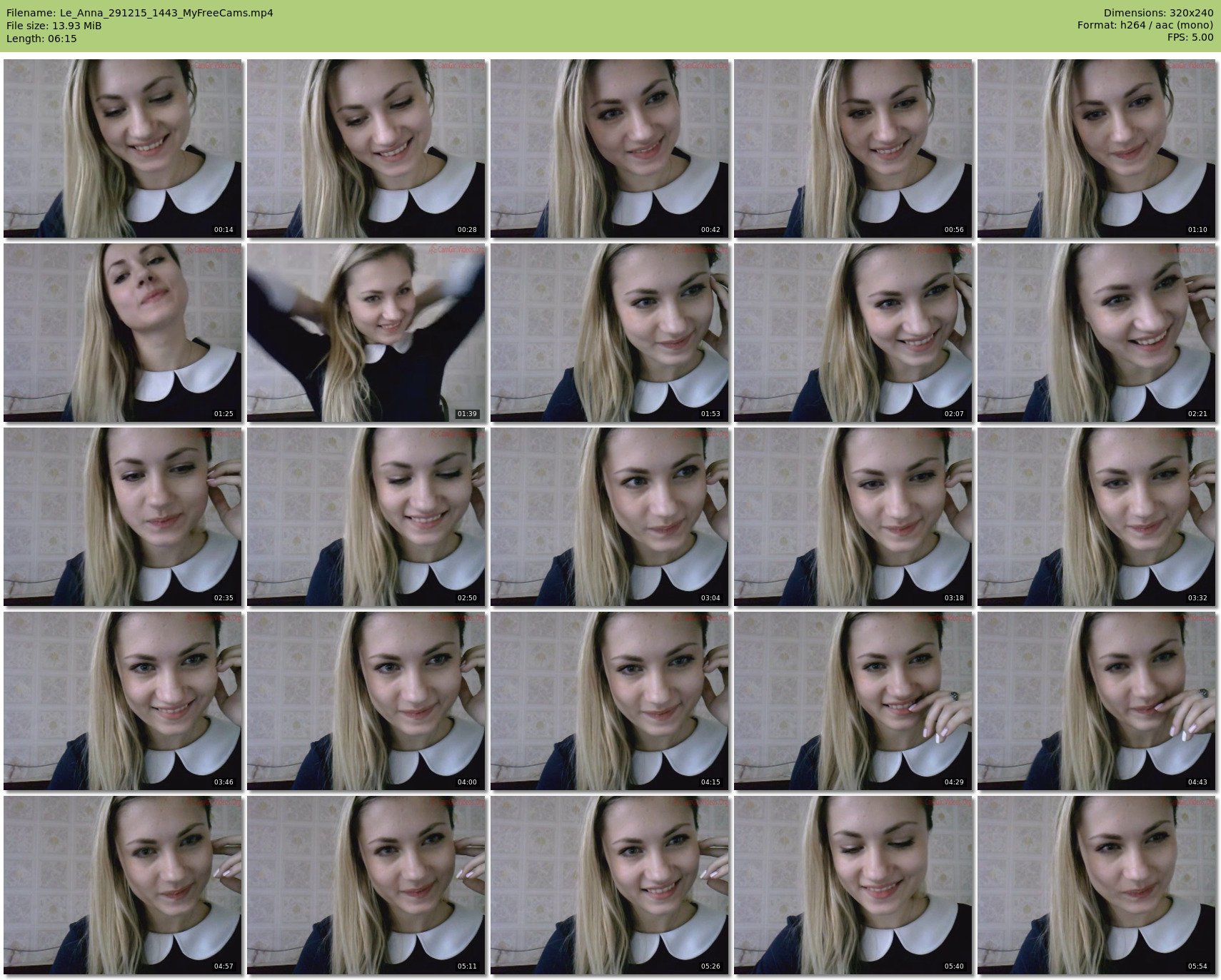Pick the frame marked 02:21
Image resolution: width=1221 pixels, height=980 pixels.
tap(1096, 333)
